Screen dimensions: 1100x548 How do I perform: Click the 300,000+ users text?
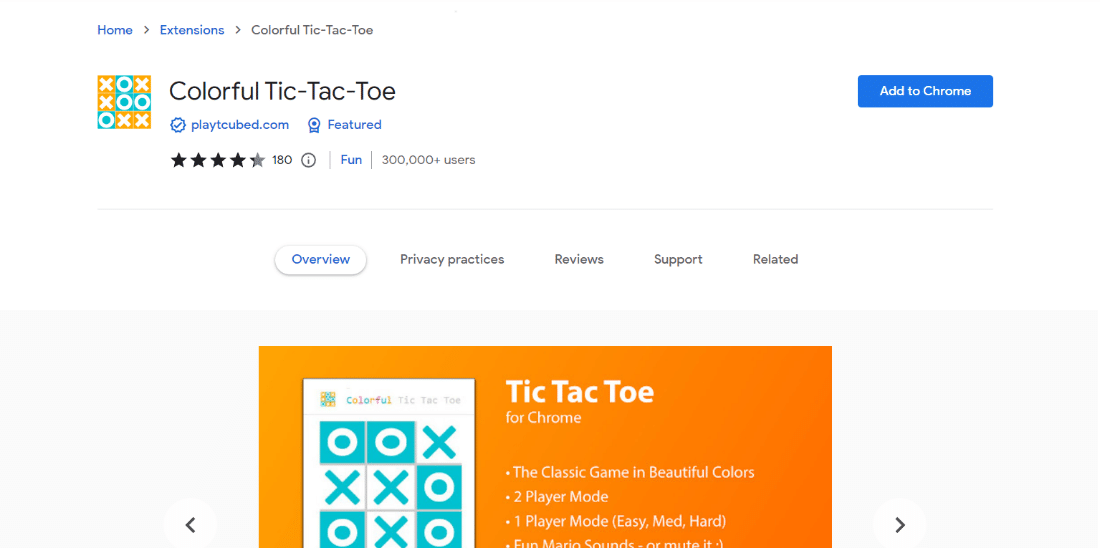click(x=429, y=160)
